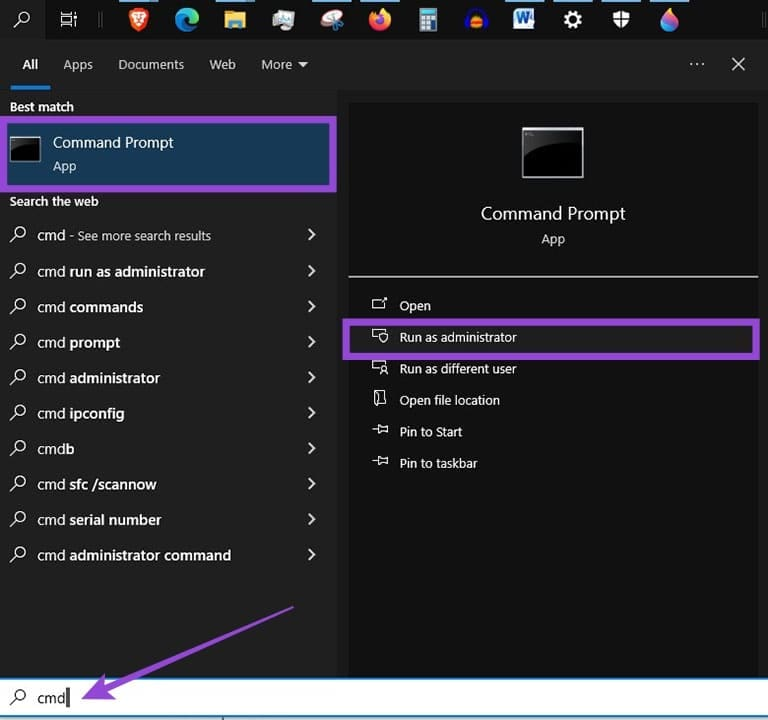
Task: Open Windows Security shield icon
Action: point(621,20)
